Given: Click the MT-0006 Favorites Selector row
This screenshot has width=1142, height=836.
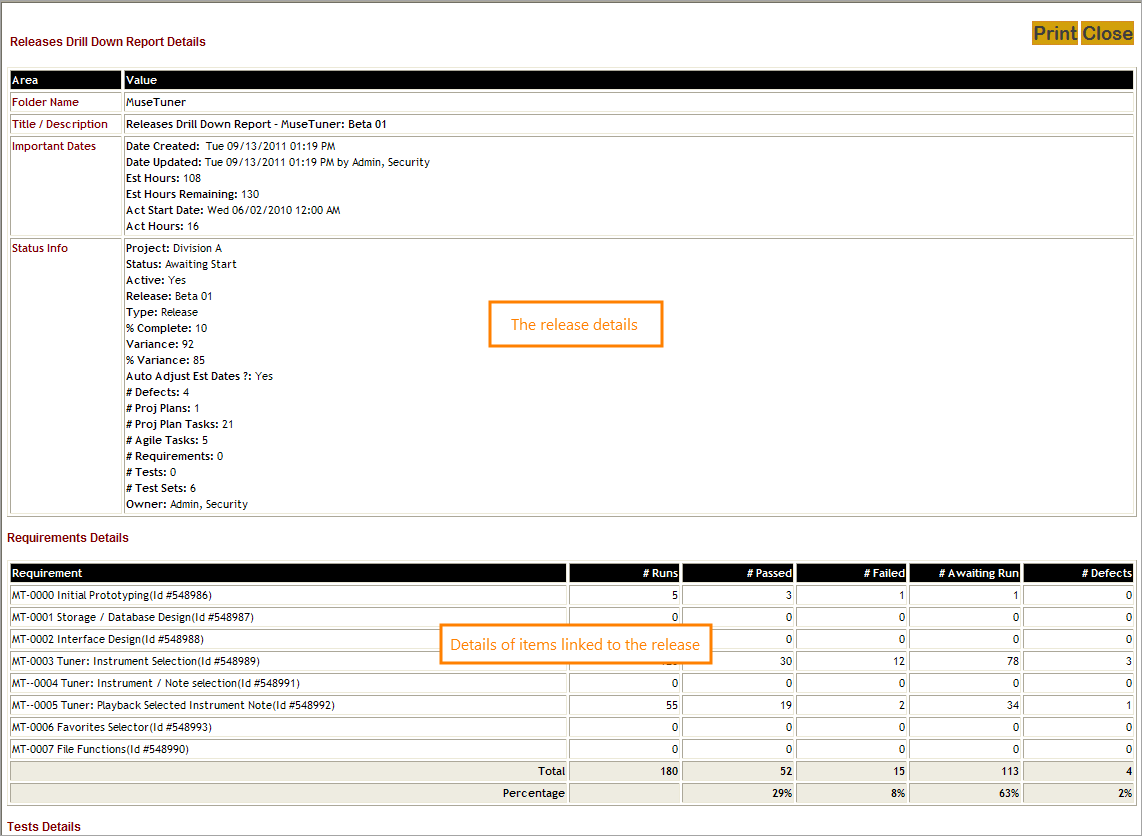Looking at the screenshot, I should tap(111, 727).
